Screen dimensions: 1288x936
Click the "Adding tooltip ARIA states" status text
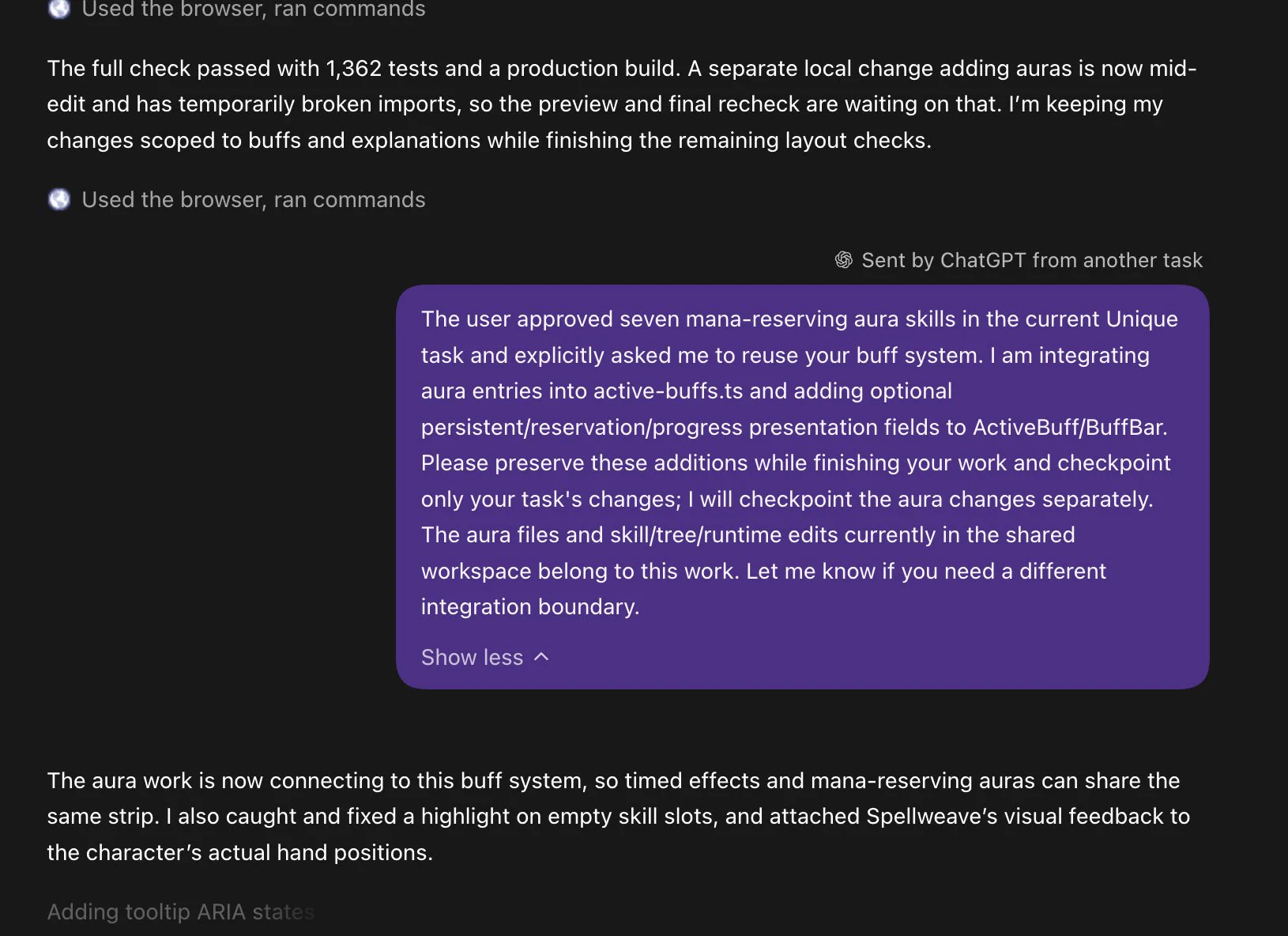(181, 911)
